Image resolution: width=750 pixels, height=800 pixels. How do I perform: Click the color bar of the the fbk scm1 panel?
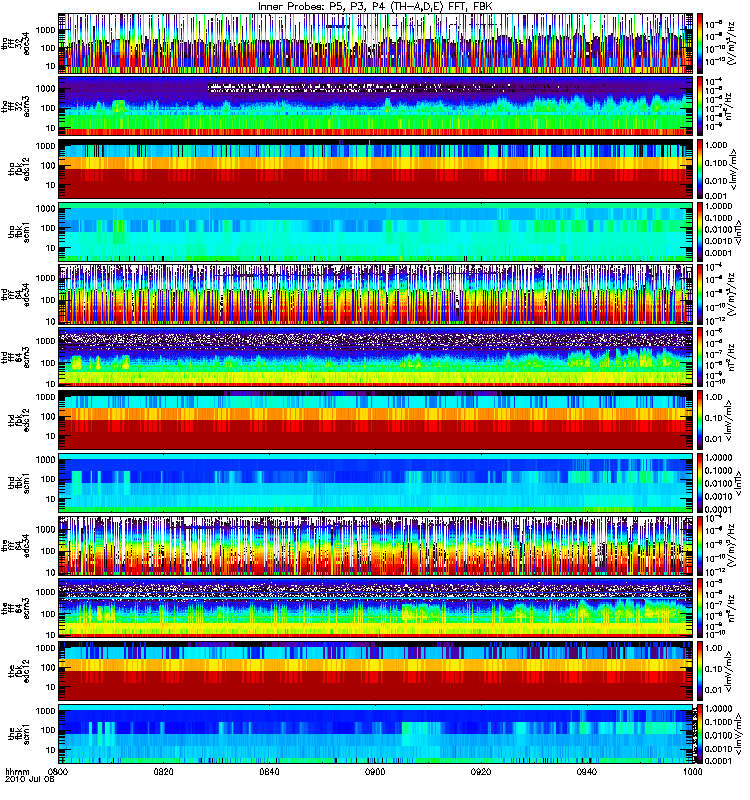(x=699, y=734)
